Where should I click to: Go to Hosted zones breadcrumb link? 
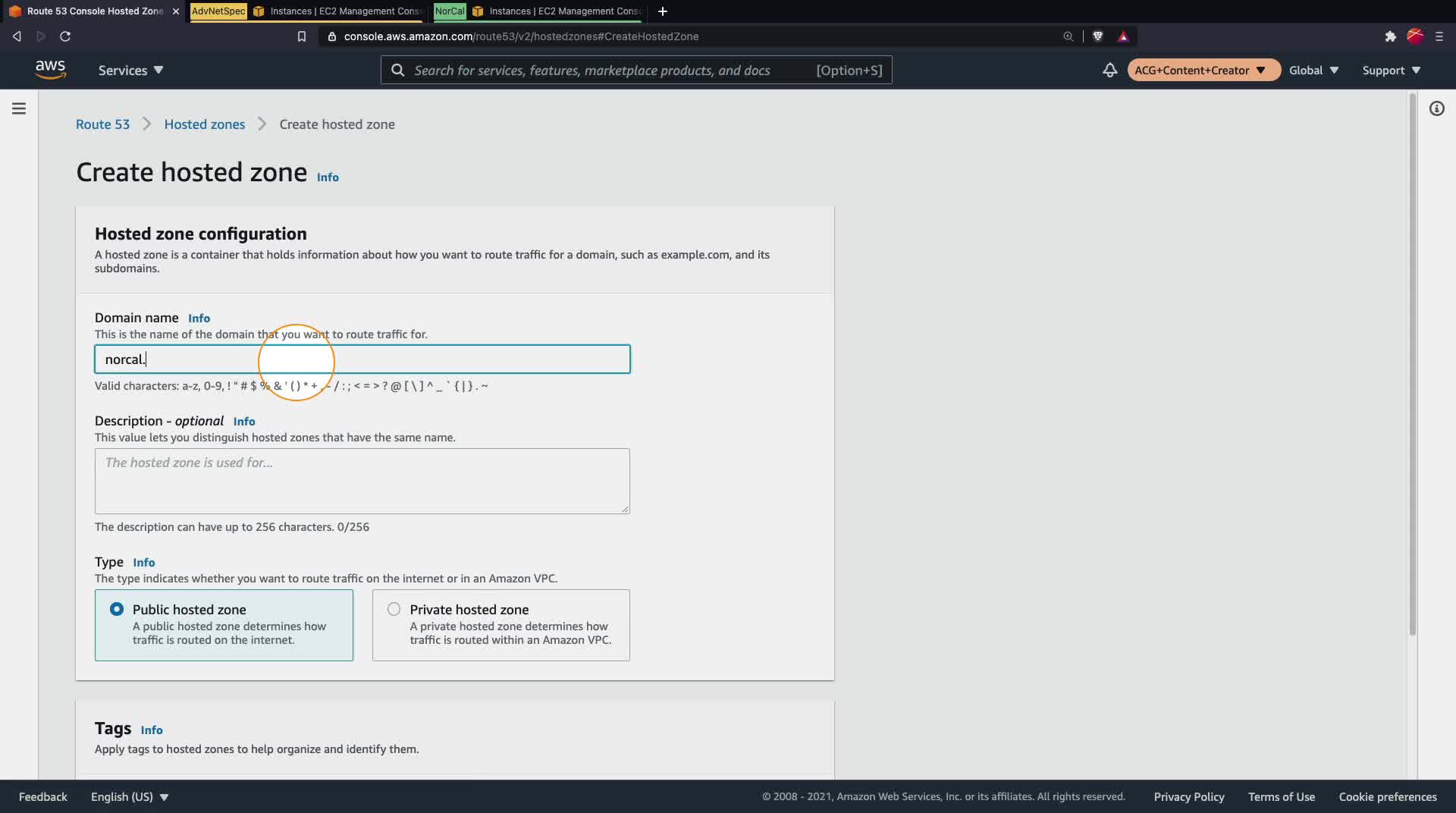(x=205, y=124)
